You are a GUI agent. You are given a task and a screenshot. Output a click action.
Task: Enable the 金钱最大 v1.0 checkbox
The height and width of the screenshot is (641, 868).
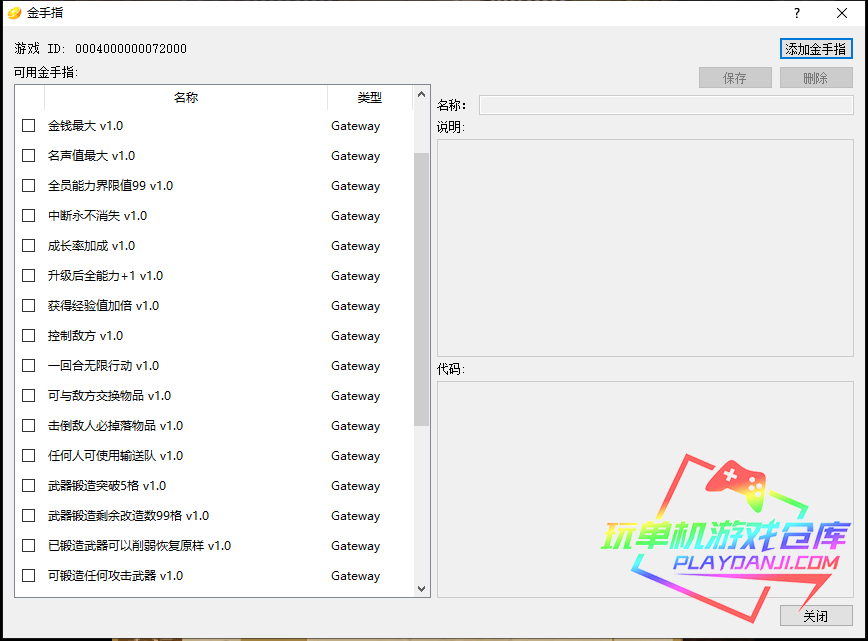(x=29, y=126)
